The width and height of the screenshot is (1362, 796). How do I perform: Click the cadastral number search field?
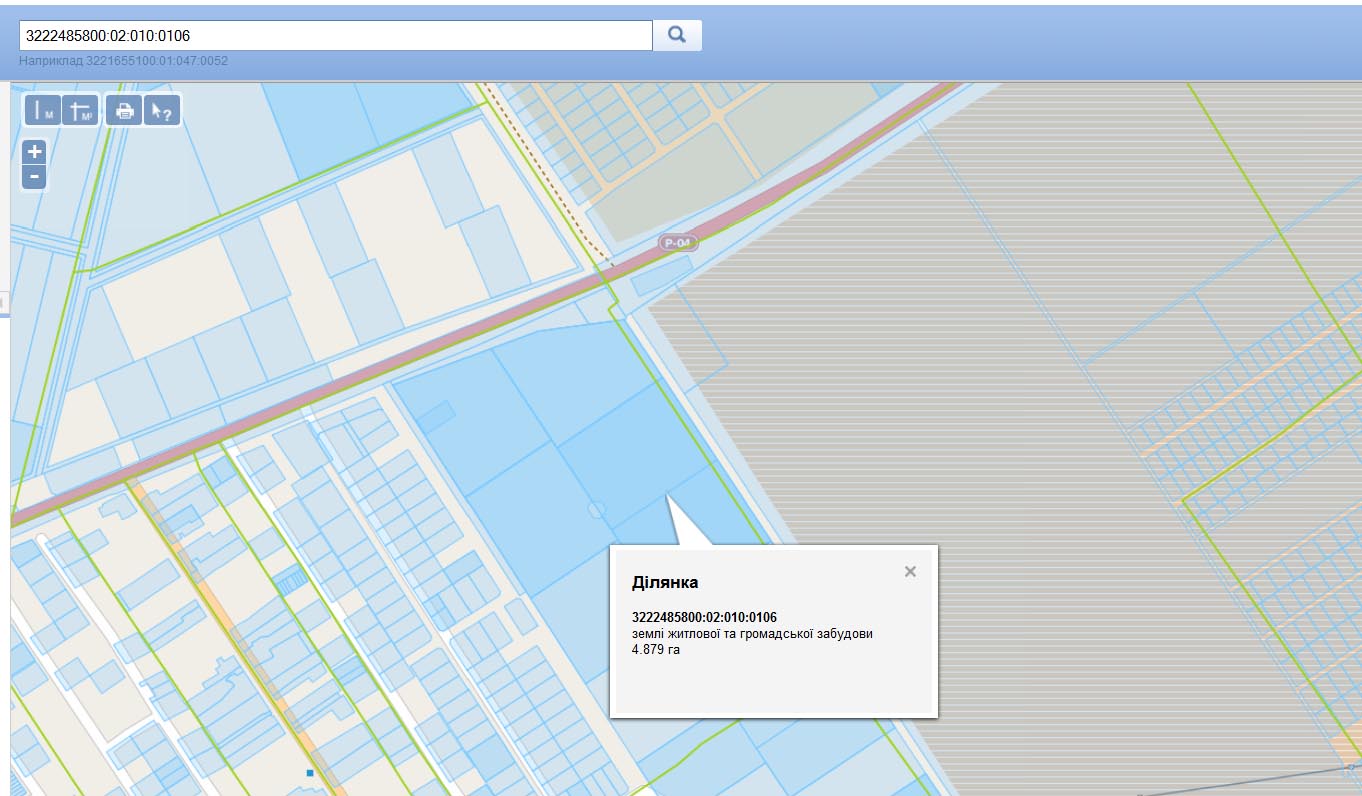pos(335,35)
